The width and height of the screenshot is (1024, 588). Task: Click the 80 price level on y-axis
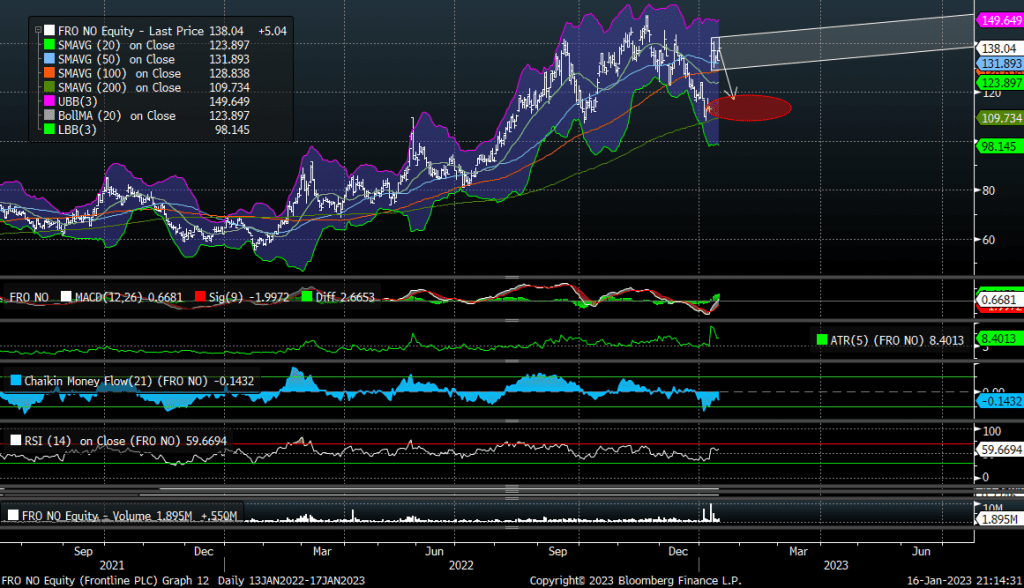(x=989, y=191)
